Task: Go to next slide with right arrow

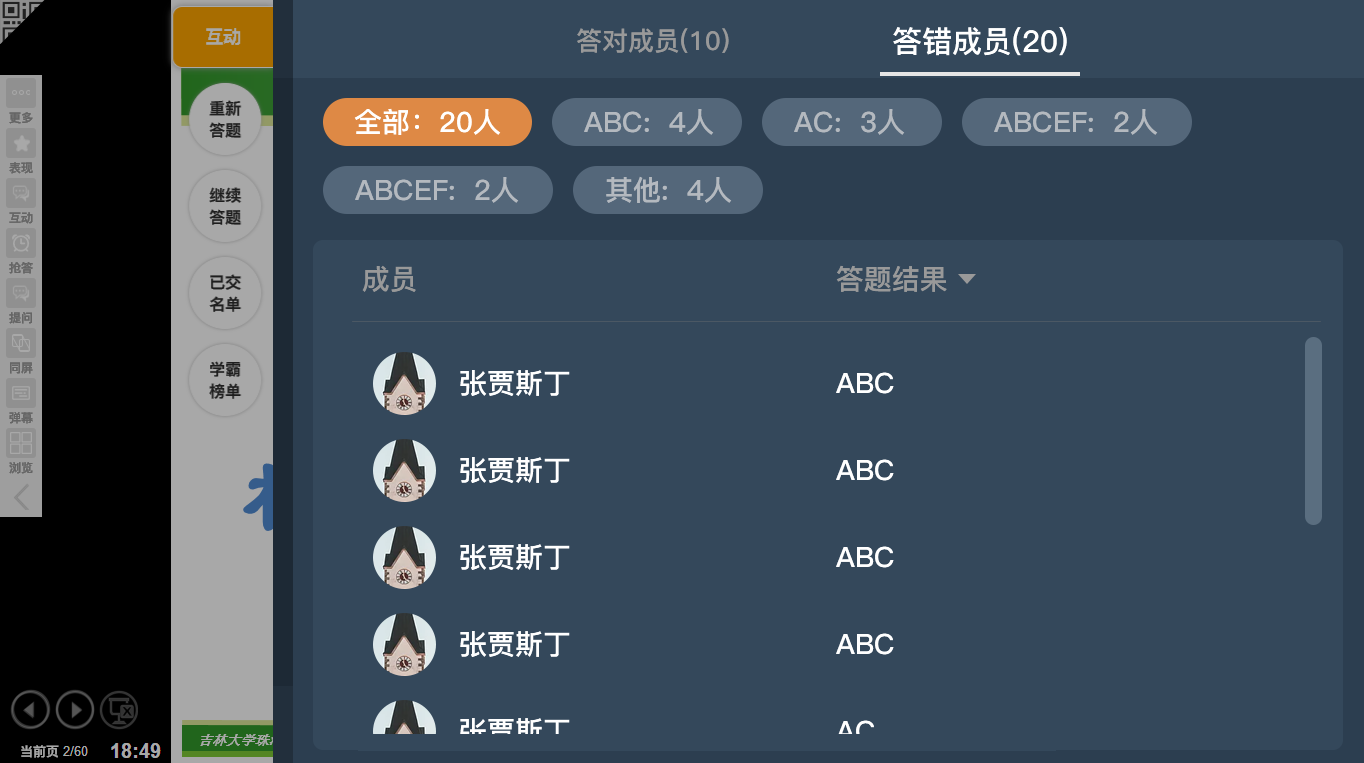Action: (75, 710)
